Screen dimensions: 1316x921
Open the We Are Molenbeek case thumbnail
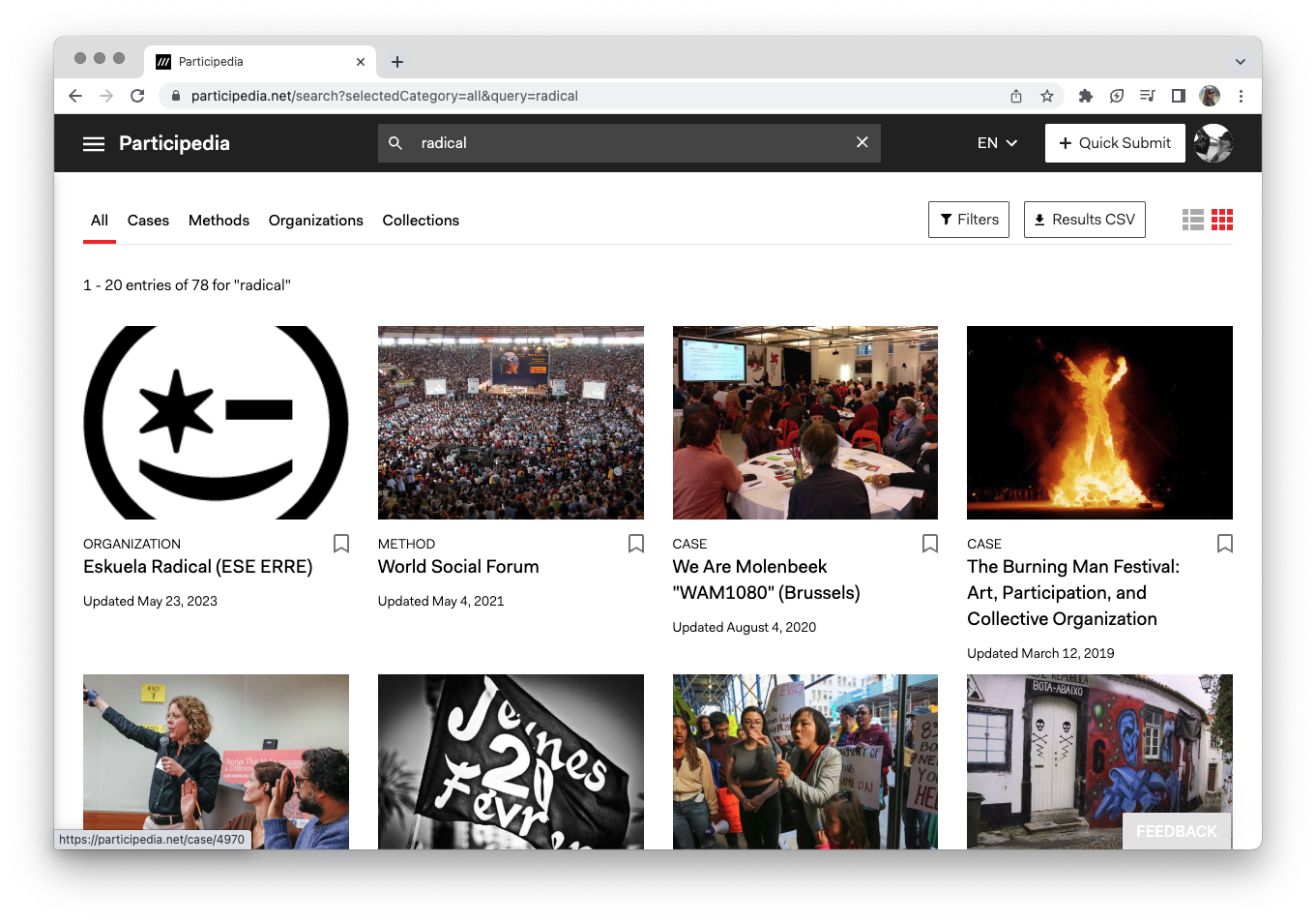point(804,423)
